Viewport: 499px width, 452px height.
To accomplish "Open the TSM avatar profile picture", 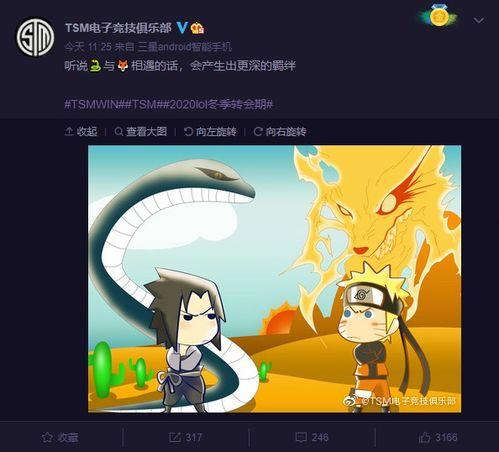I will pos(35,37).
